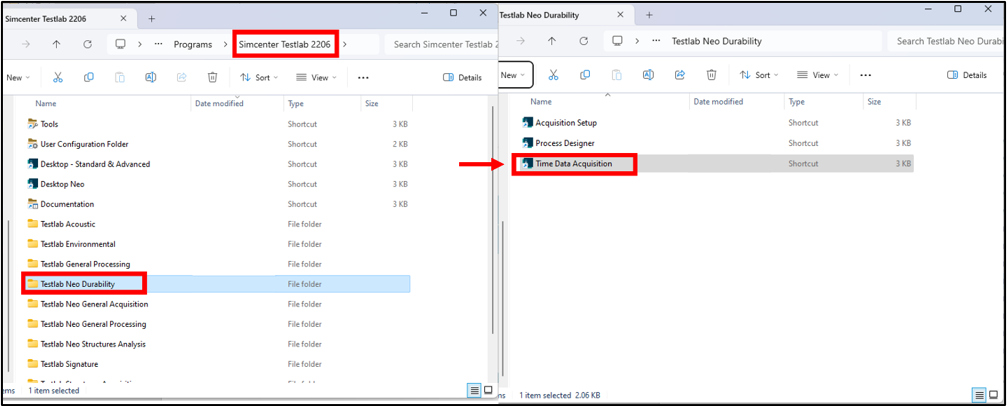This screenshot has width=1007, height=406.
Task: Click Copy icon in Simcenter Testlab 2206 window
Action: pos(89,77)
